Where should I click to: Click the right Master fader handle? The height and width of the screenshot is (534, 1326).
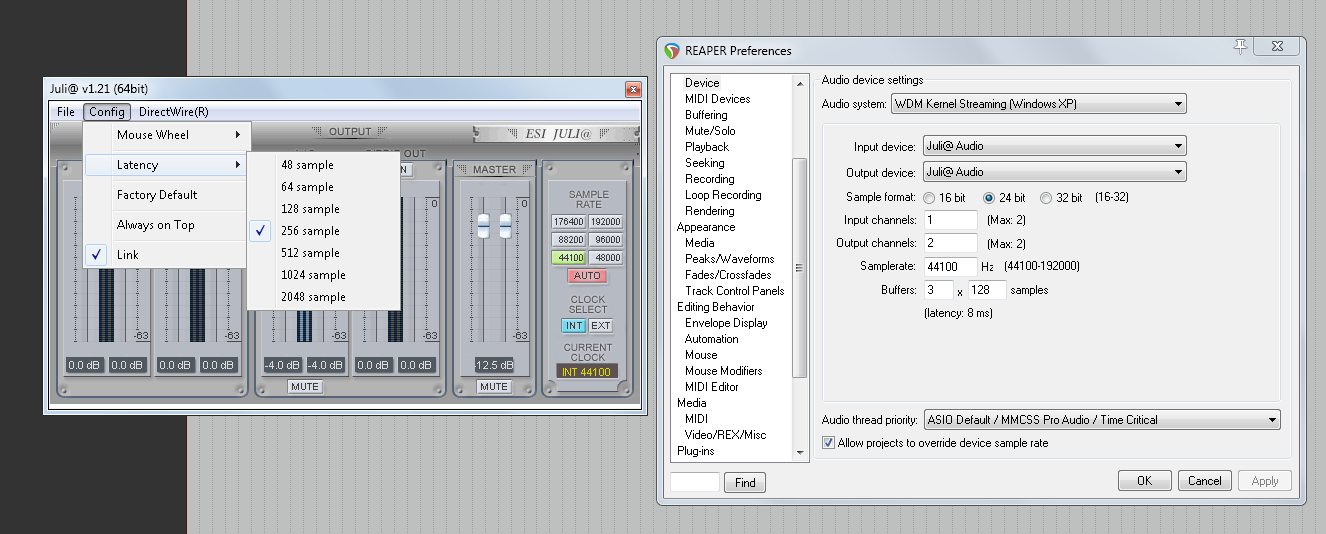click(505, 225)
